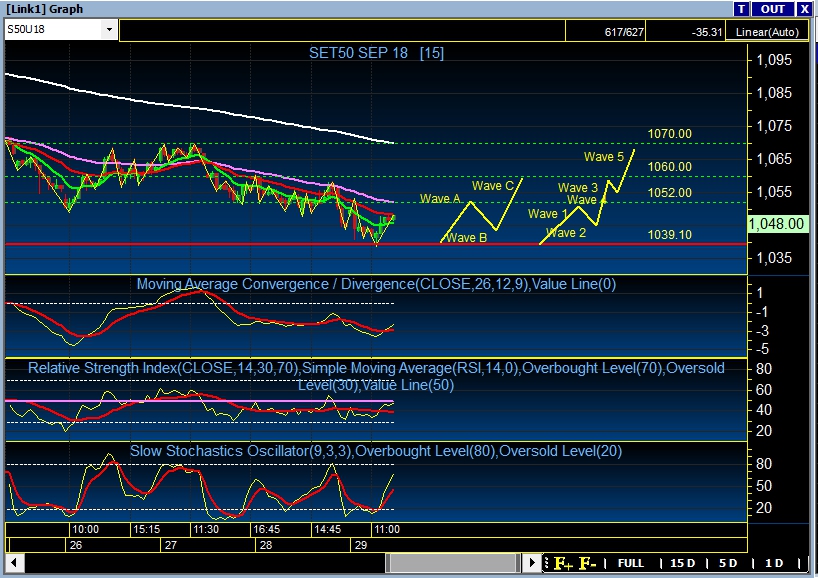This screenshot has height=578, width=818.
Task: Click the S50U18 symbol input box
Action: click(x=54, y=30)
